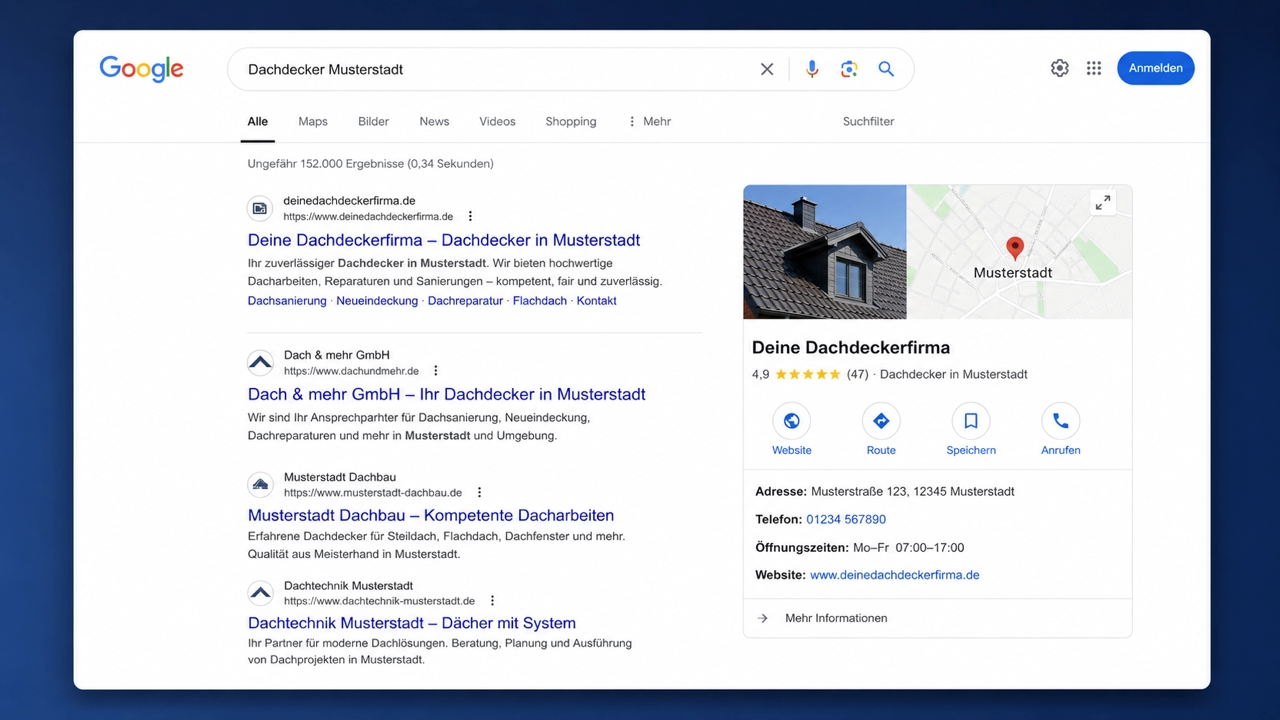Image resolution: width=1280 pixels, height=720 pixels.
Task: Switch to the Bilder tab
Action: pyautogui.click(x=374, y=121)
